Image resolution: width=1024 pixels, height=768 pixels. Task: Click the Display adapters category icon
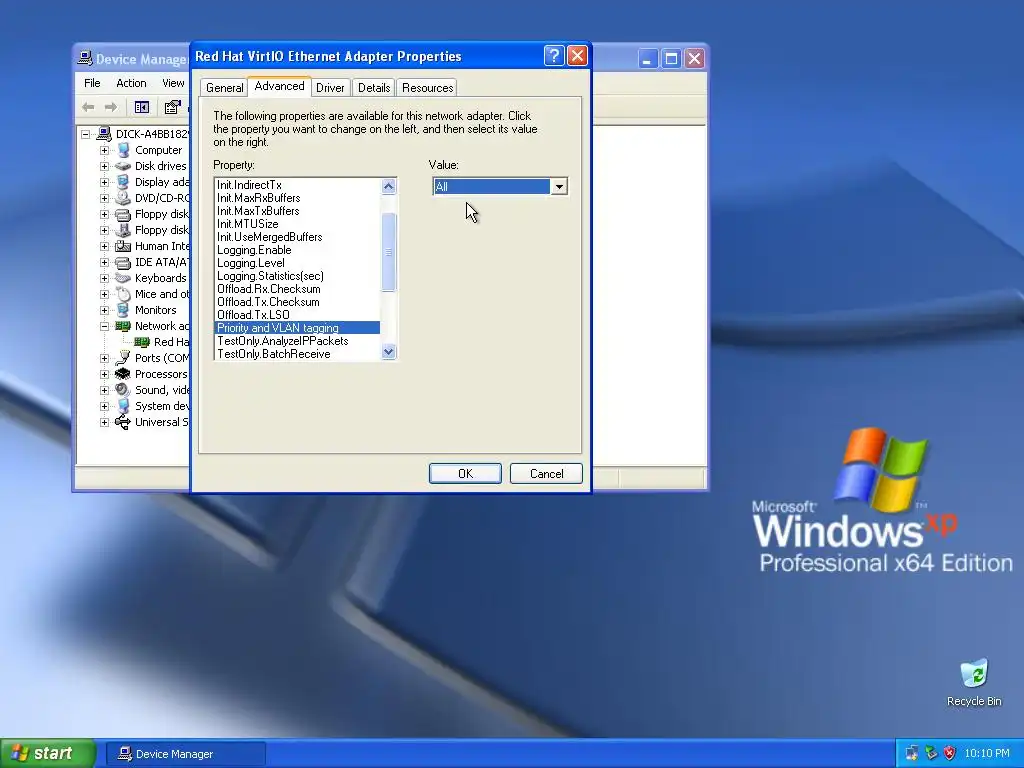tap(123, 182)
